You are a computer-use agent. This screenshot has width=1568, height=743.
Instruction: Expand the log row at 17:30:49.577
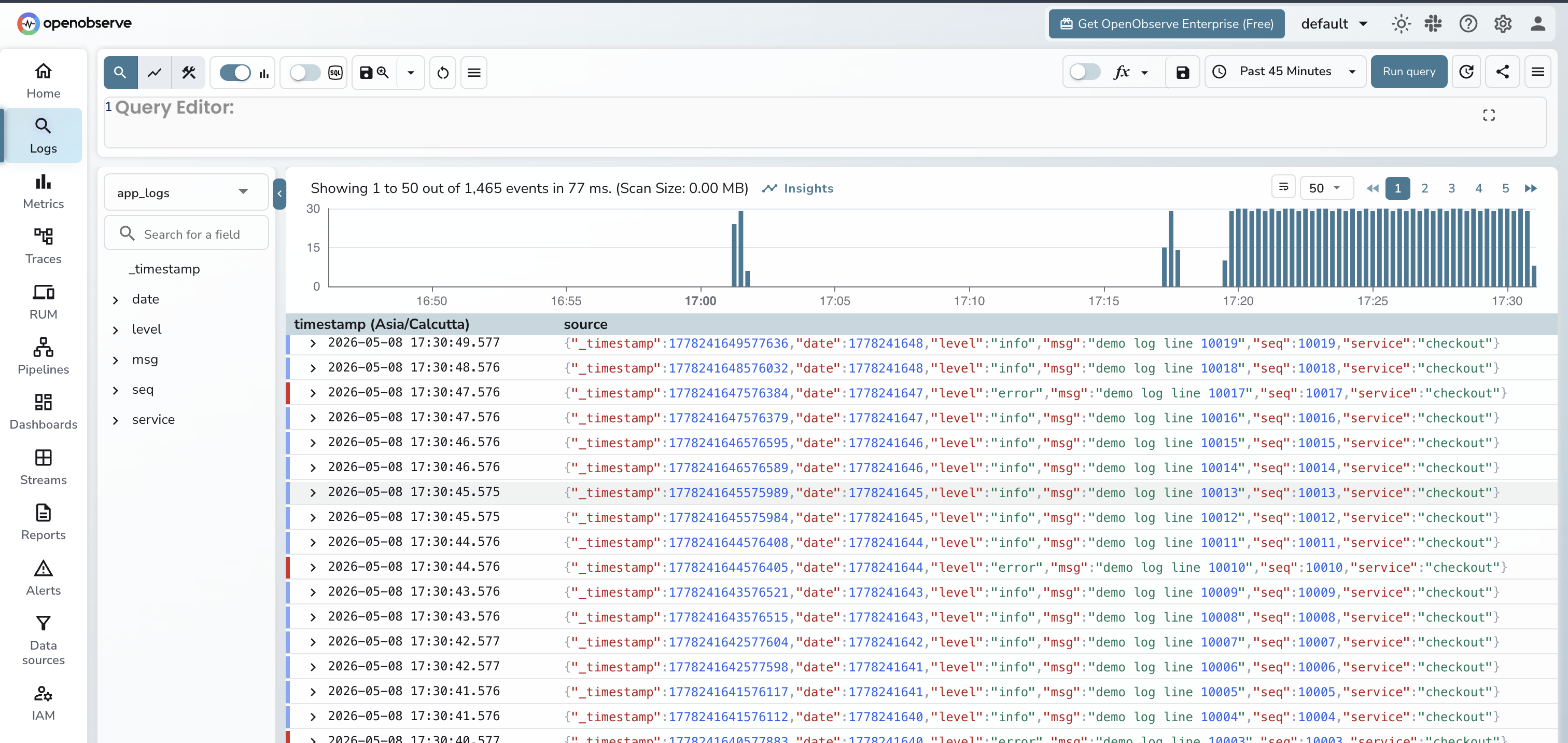313,343
